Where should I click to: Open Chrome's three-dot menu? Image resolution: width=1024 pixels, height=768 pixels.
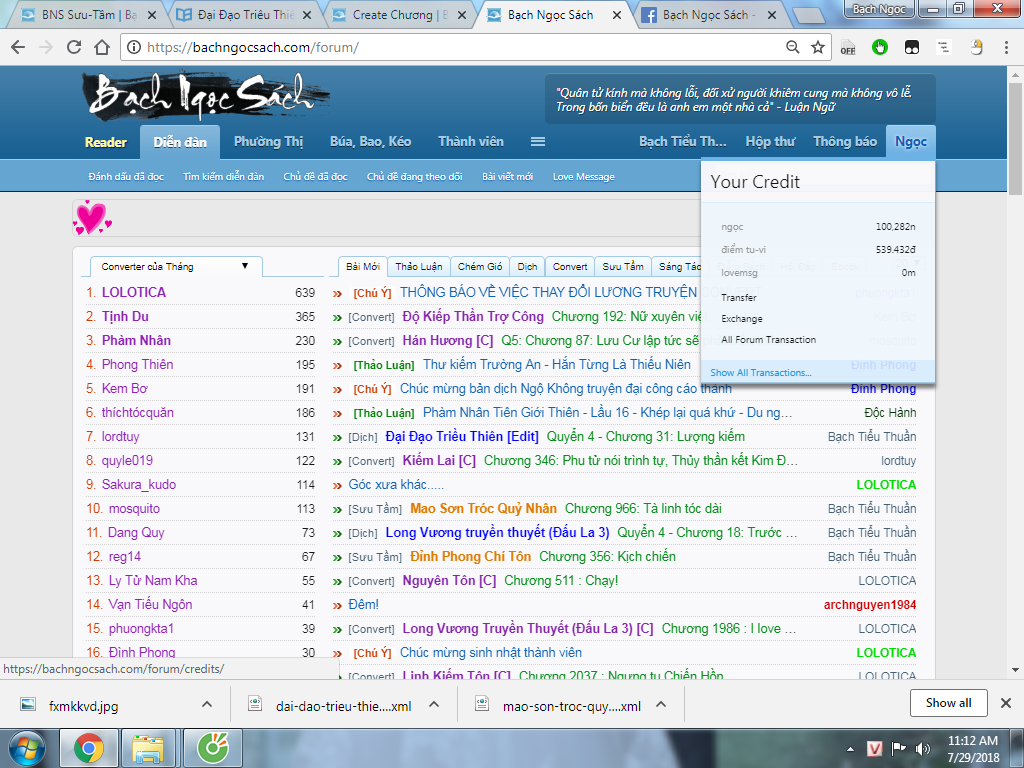(1007, 47)
